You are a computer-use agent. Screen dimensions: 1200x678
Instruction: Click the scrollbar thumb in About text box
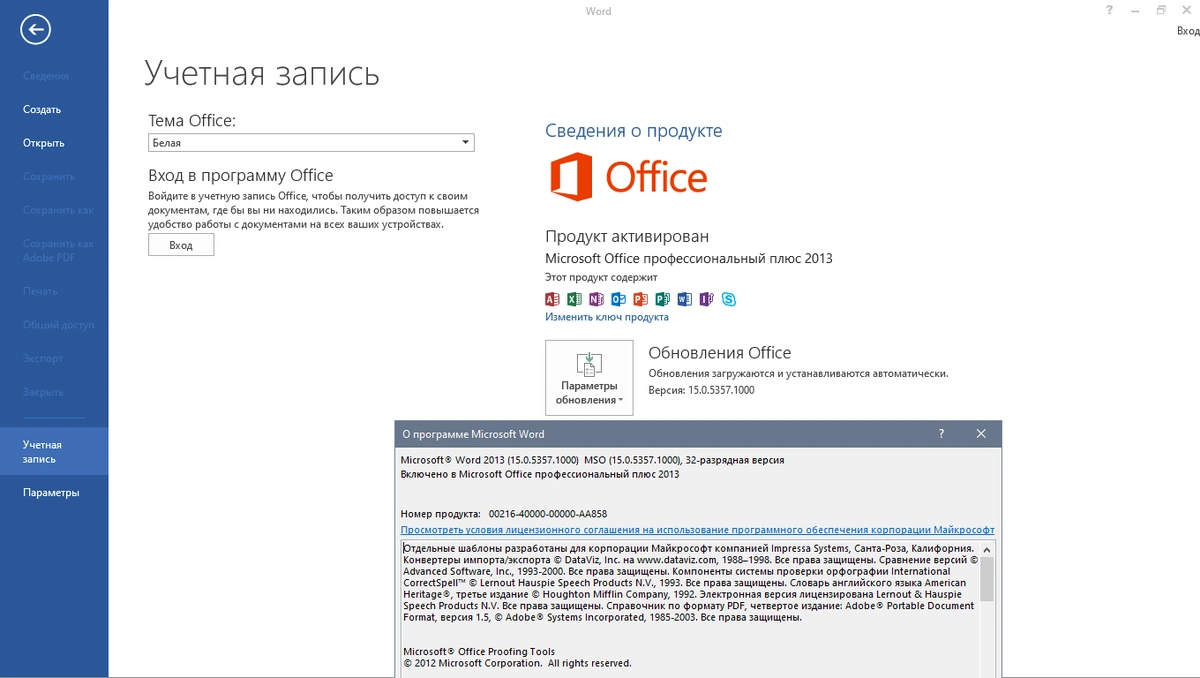click(987, 580)
